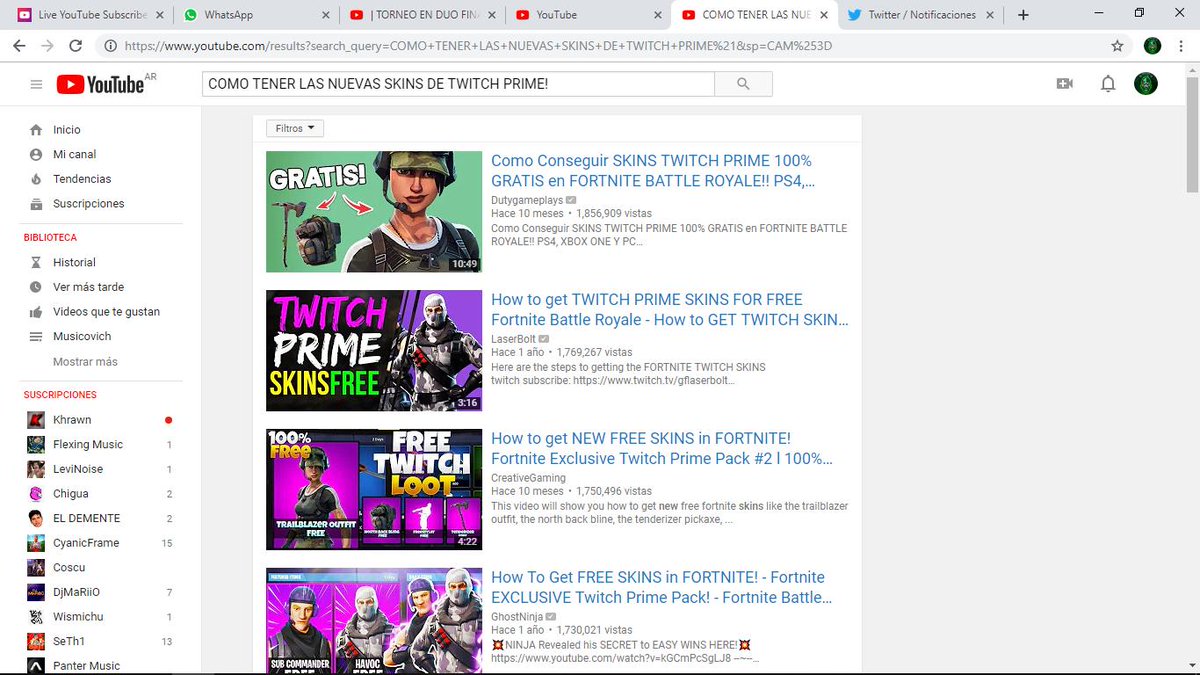Screen dimensions: 1200x675
Task: Visit the LaserBolt channel
Action: coord(514,339)
